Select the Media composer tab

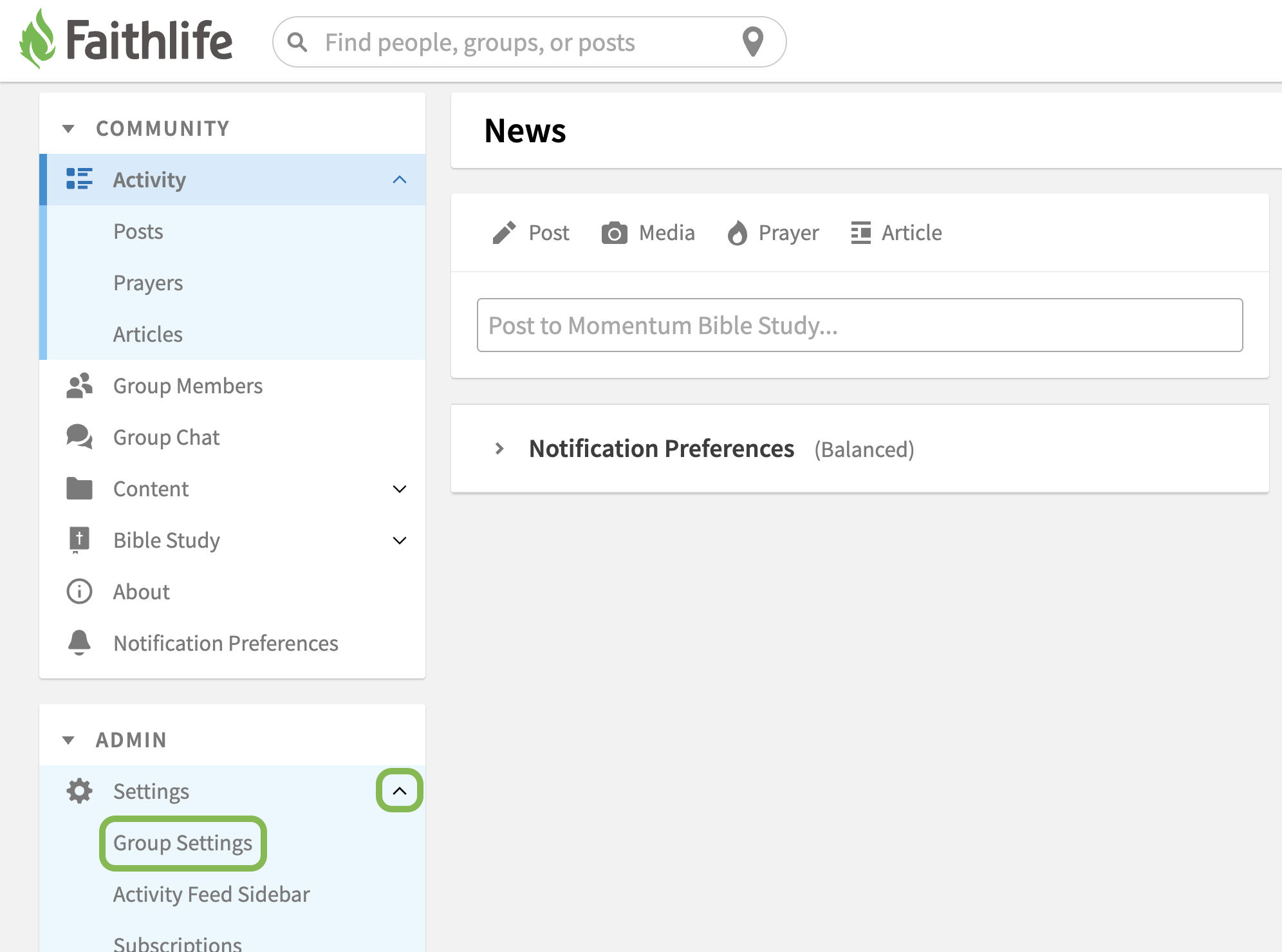648,232
